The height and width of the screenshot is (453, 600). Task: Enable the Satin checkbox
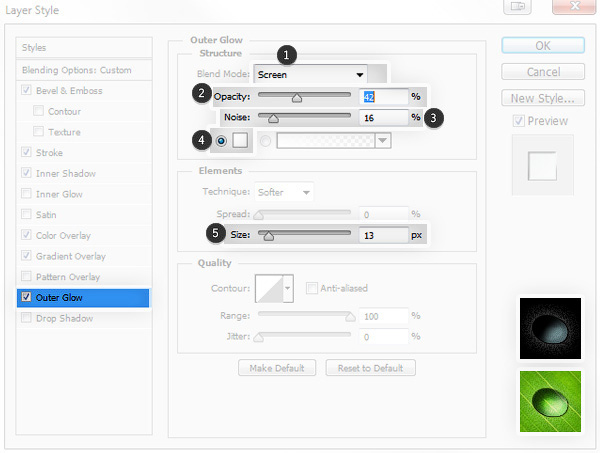click(26, 214)
